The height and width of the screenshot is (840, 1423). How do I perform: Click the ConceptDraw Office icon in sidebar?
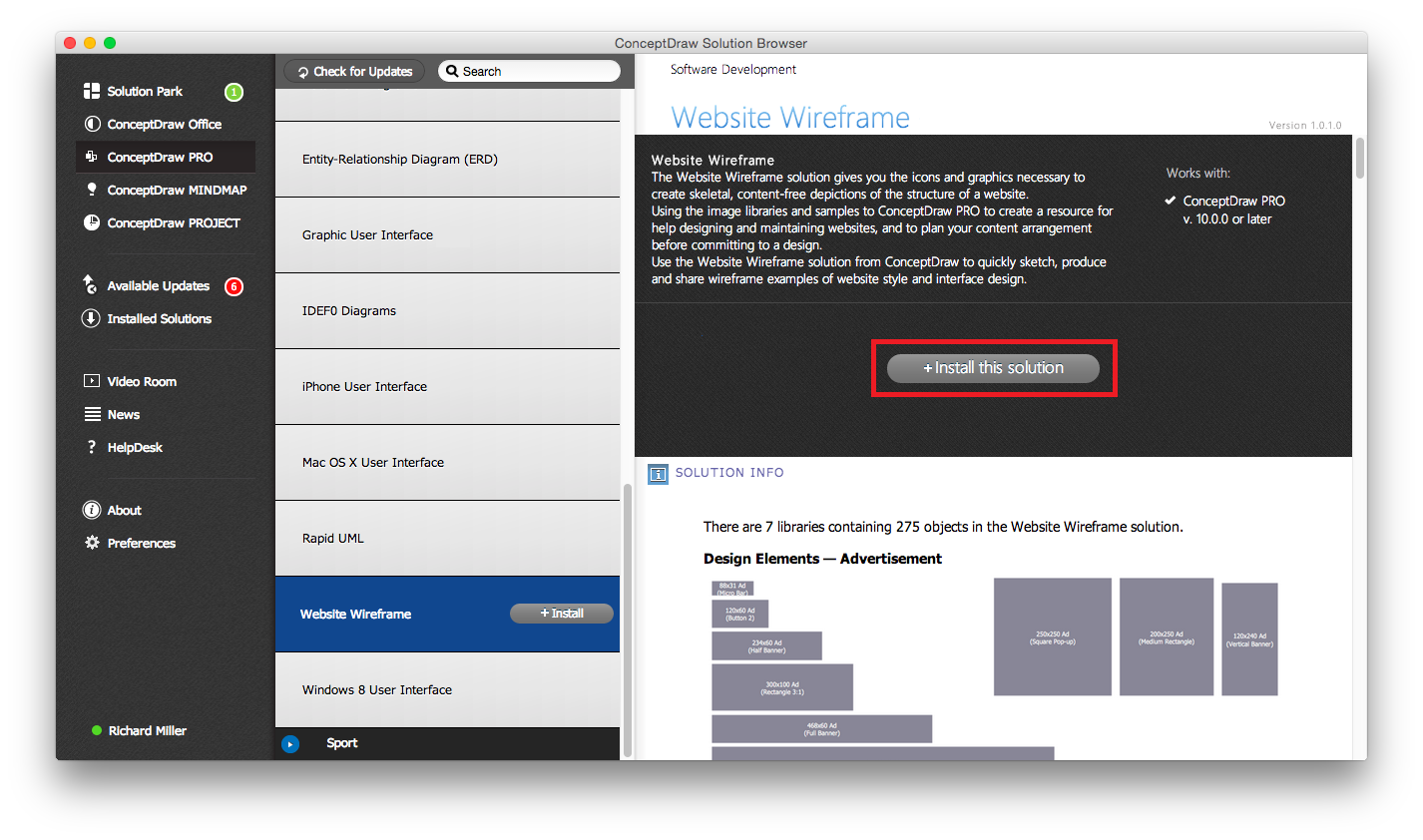[x=92, y=124]
